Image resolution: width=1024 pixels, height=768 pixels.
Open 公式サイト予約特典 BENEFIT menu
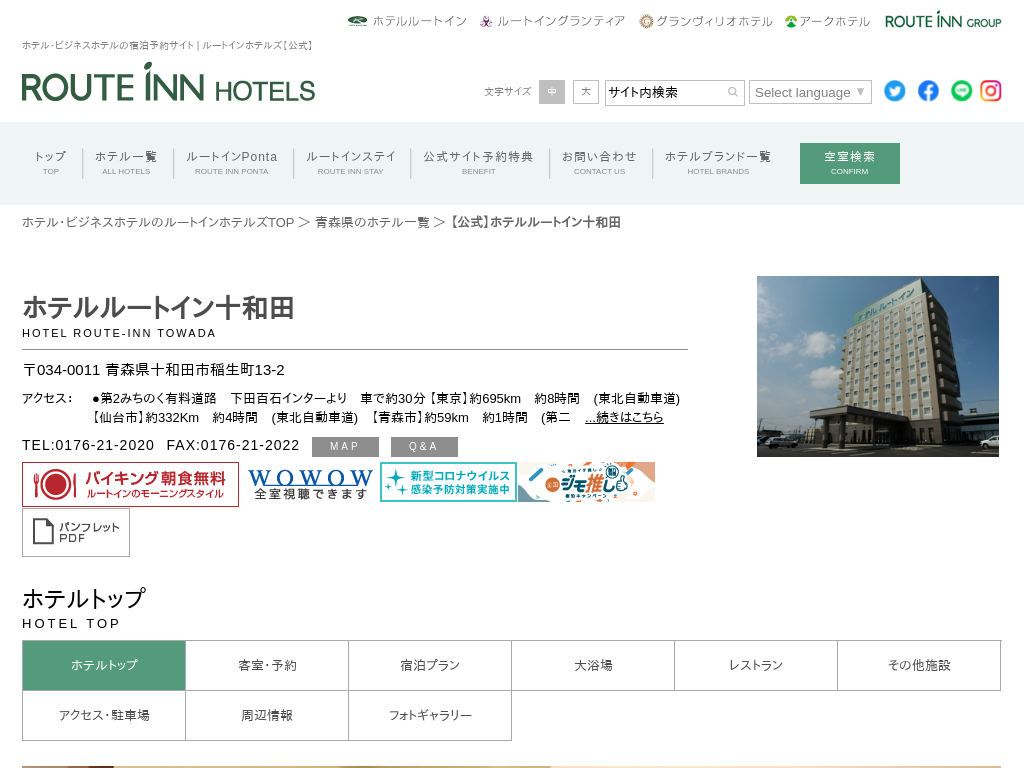click(x=479, y=163)
